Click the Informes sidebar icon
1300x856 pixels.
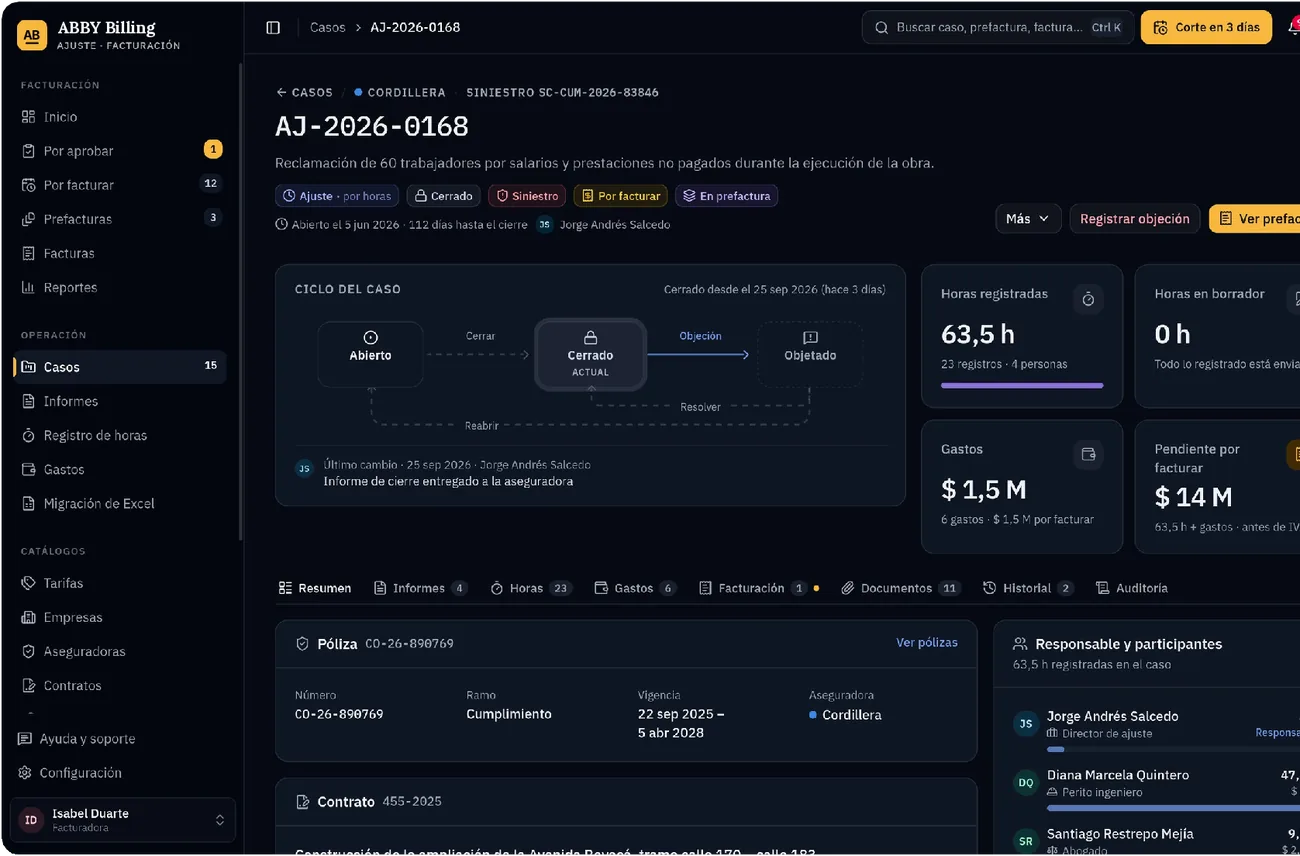point(28,401)
